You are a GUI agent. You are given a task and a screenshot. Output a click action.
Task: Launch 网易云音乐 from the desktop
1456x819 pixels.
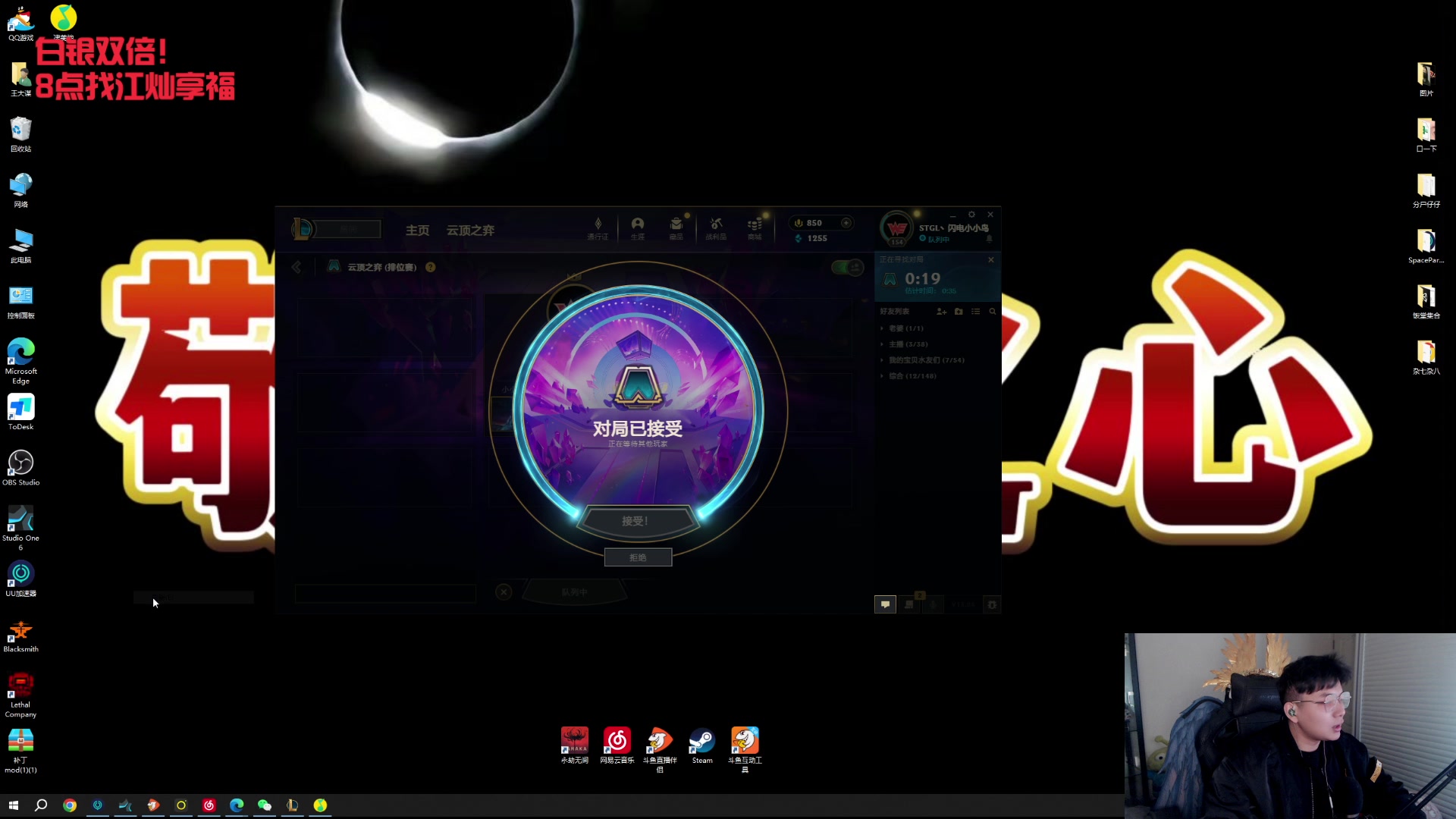pyautogui.click(x=617, y=745)
